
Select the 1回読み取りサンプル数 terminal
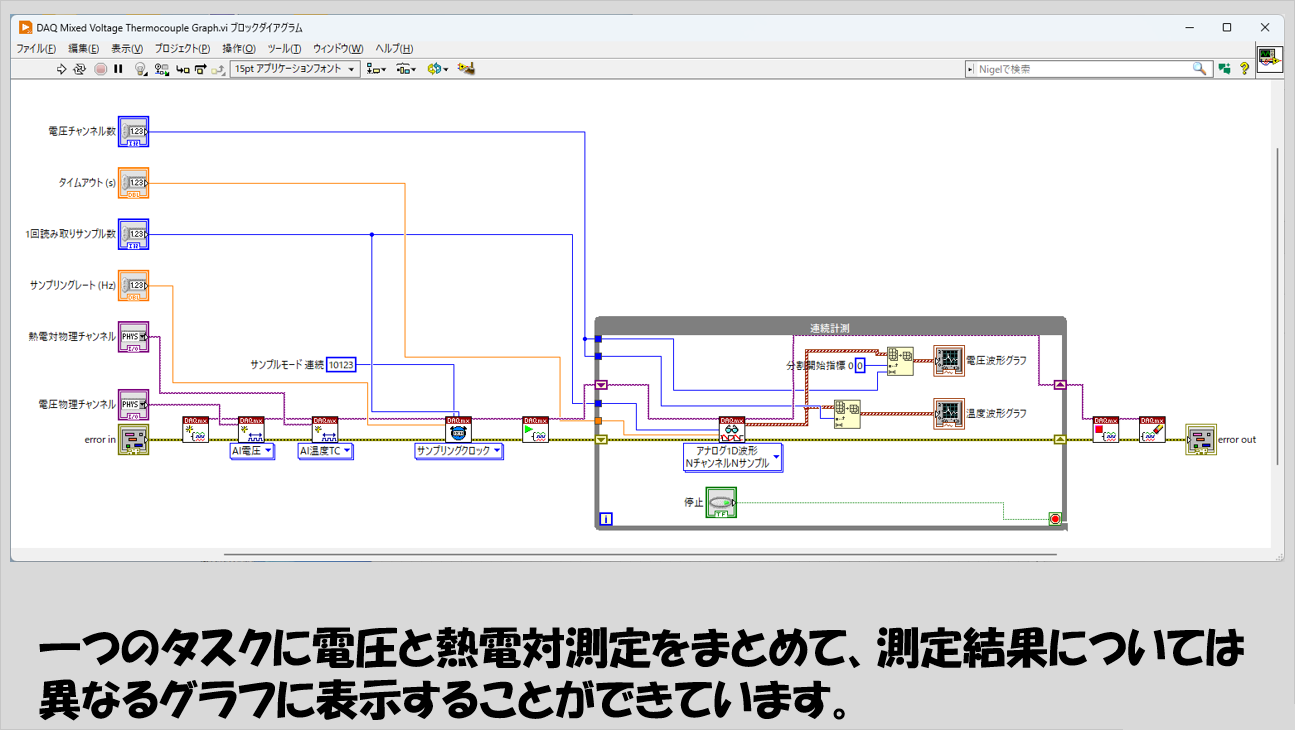tap(133, 234)
